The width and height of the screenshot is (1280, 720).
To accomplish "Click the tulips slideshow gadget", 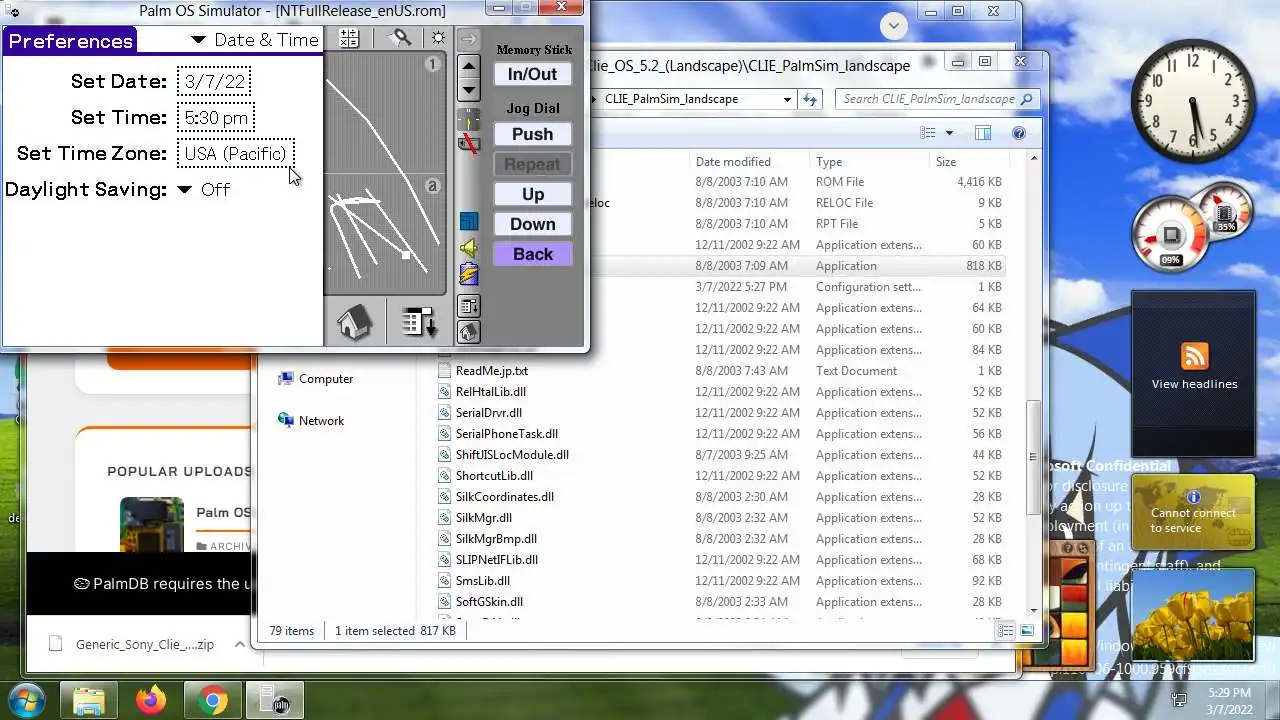I will tap(1192, 615).
